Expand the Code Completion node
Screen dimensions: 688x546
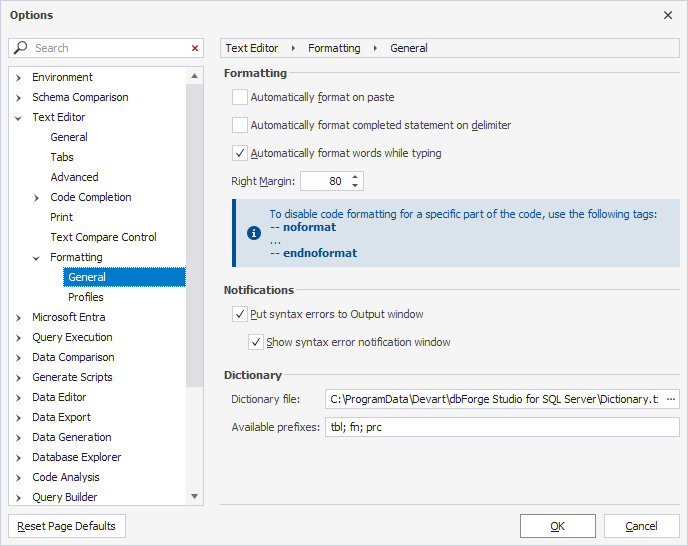(36, 198)
